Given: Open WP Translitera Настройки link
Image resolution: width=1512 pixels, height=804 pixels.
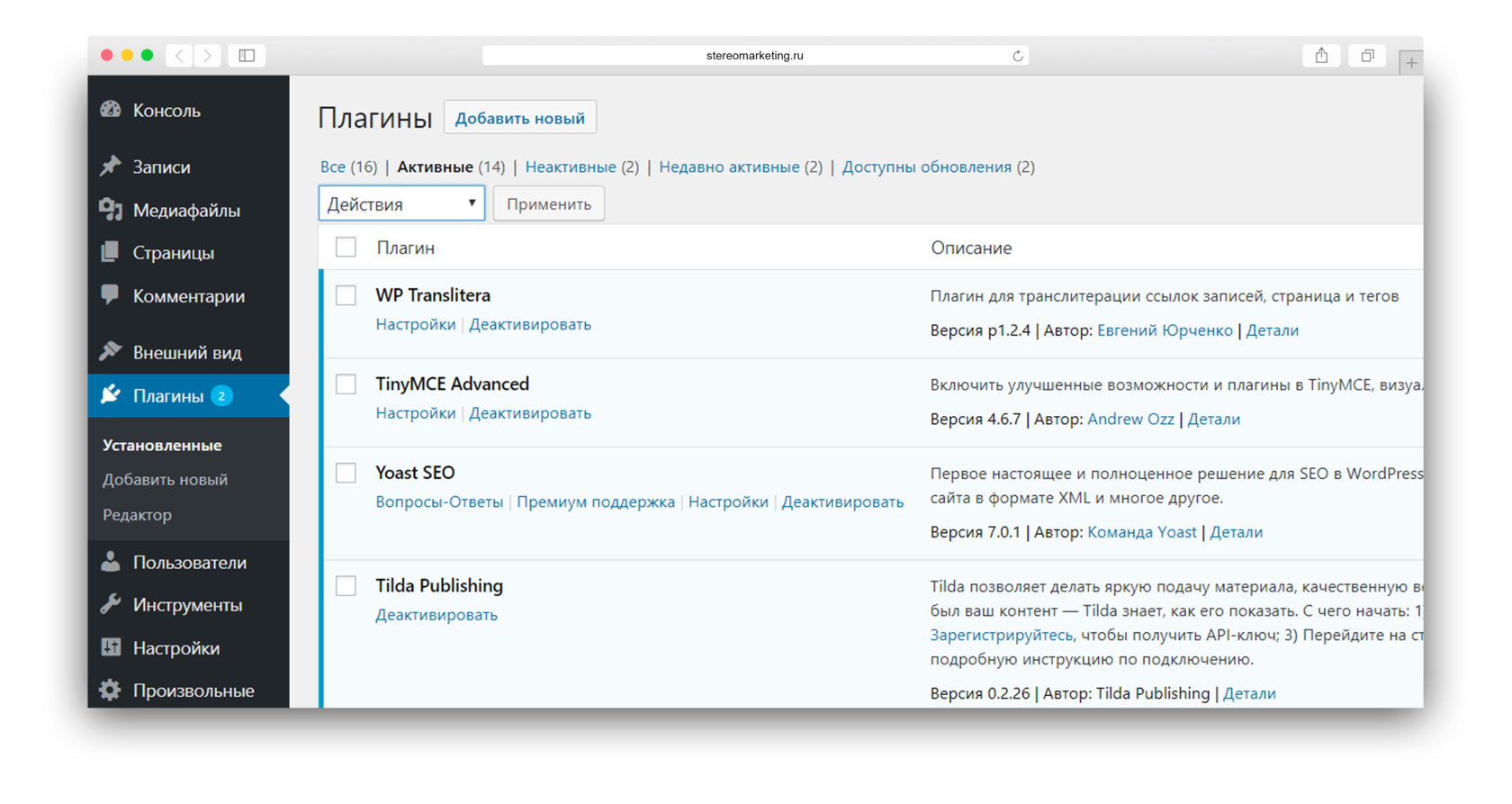Looking at the screenshot, I should (416, 324).
